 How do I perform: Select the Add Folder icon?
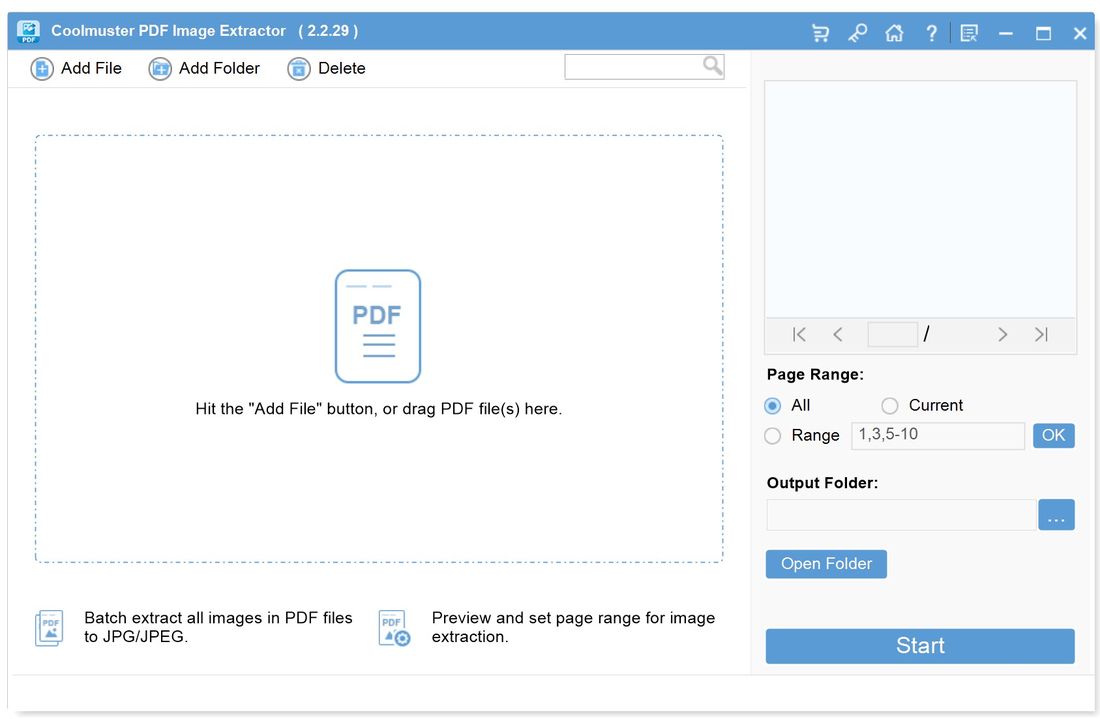pos(160,68)
